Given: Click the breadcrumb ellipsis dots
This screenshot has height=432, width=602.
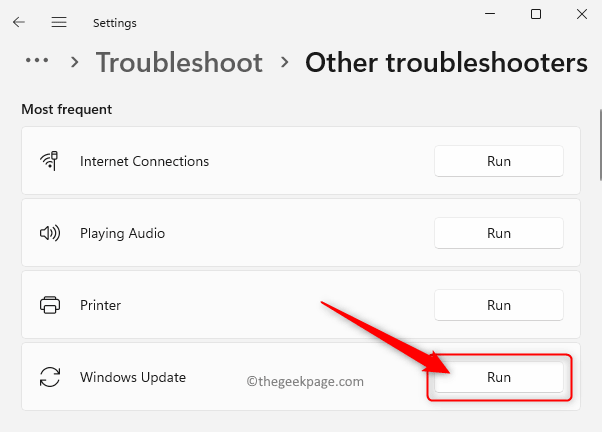Looking at the screenshot, I should point(37,60).
